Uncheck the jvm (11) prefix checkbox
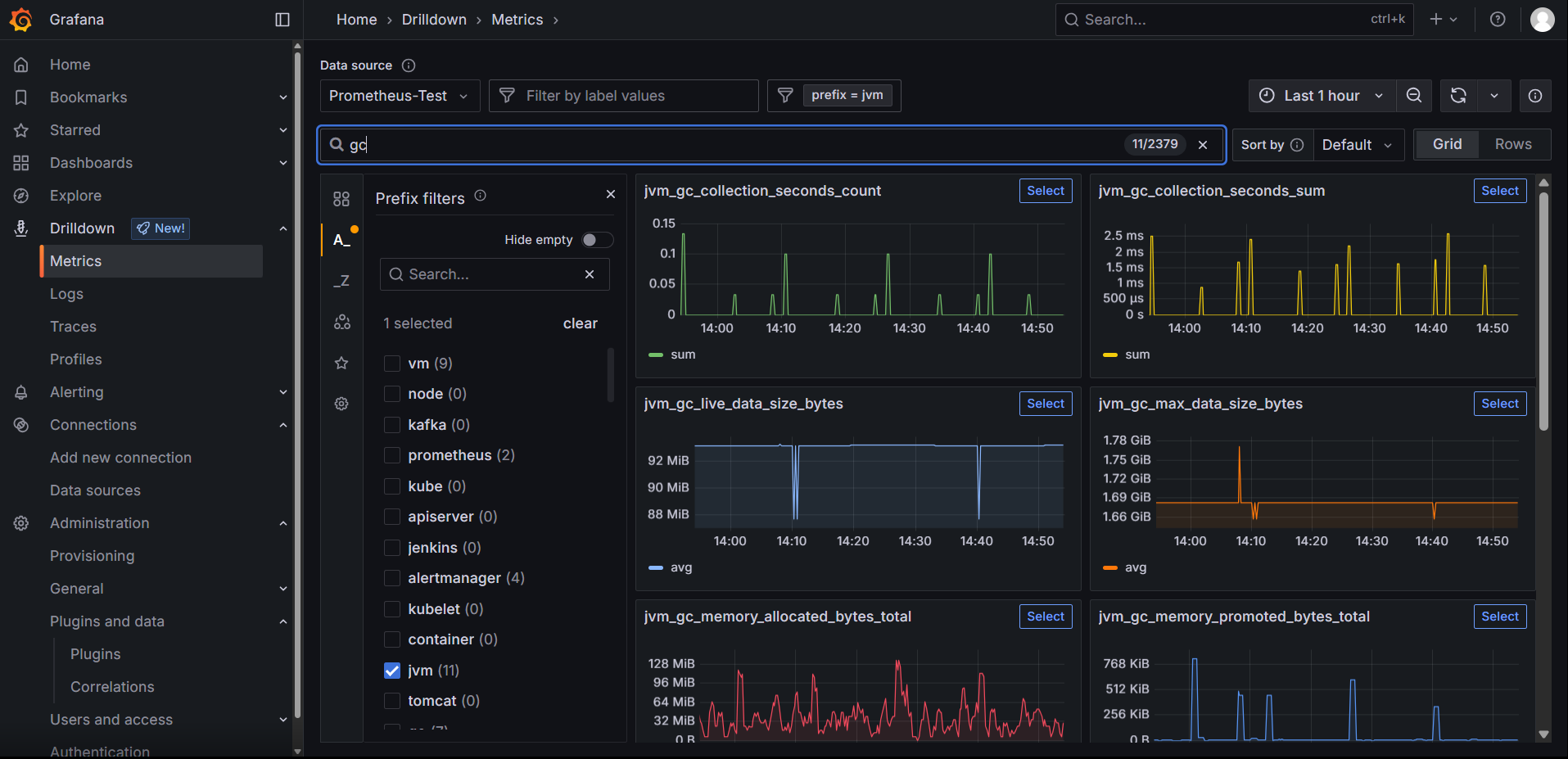1568x759 pixels. point(392,671)
